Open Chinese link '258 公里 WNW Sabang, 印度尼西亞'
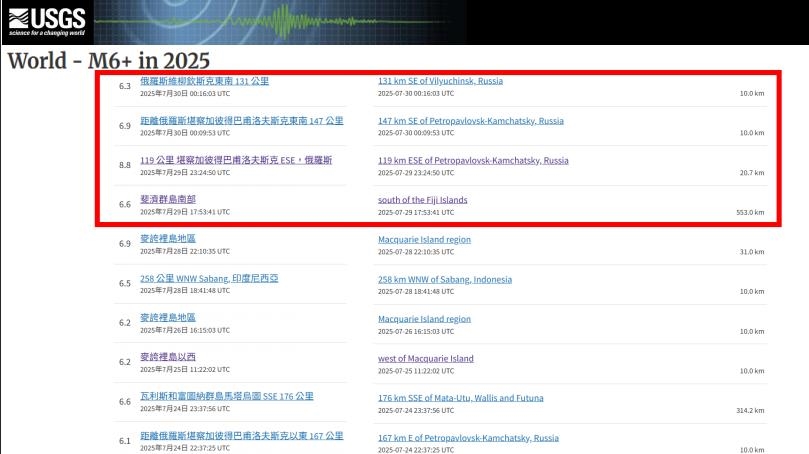The width and height of the screenshot is (809, 454). (x=209, y=279)
